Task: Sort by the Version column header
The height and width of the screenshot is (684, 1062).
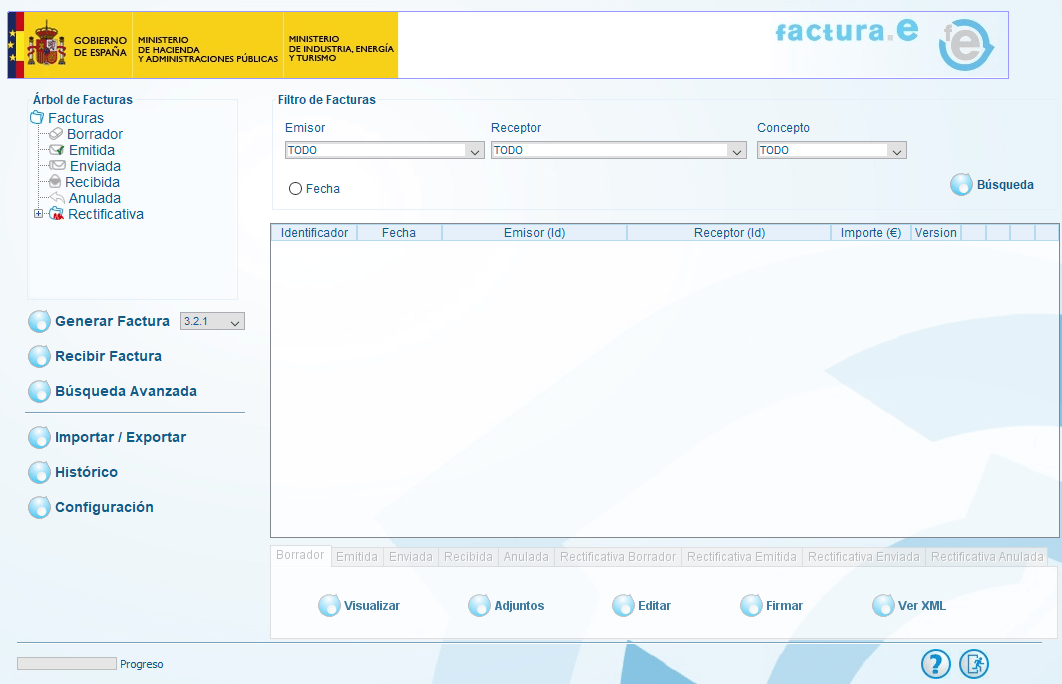Action: 936,233
